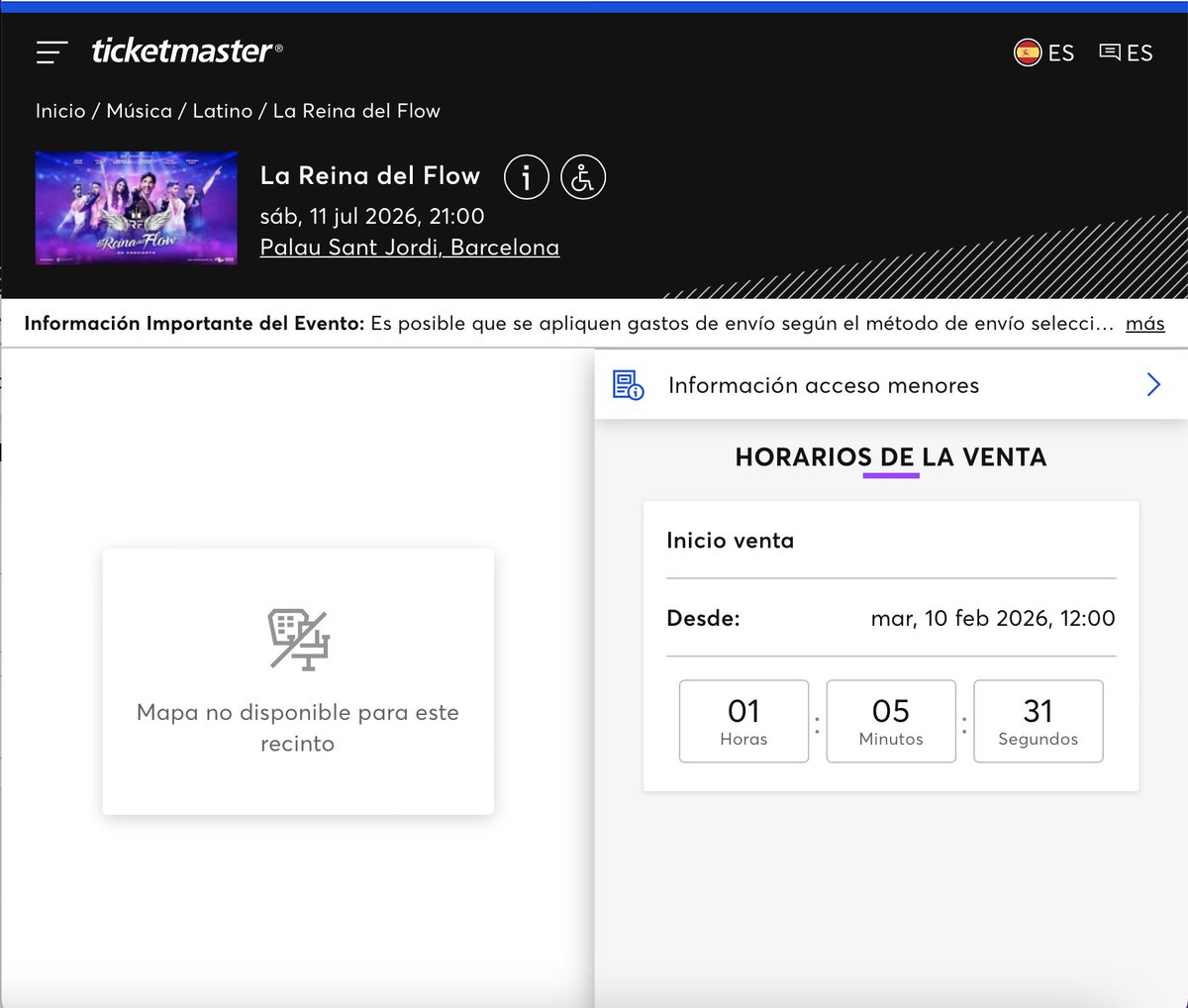Open the hamburger navigation menu

50,52
